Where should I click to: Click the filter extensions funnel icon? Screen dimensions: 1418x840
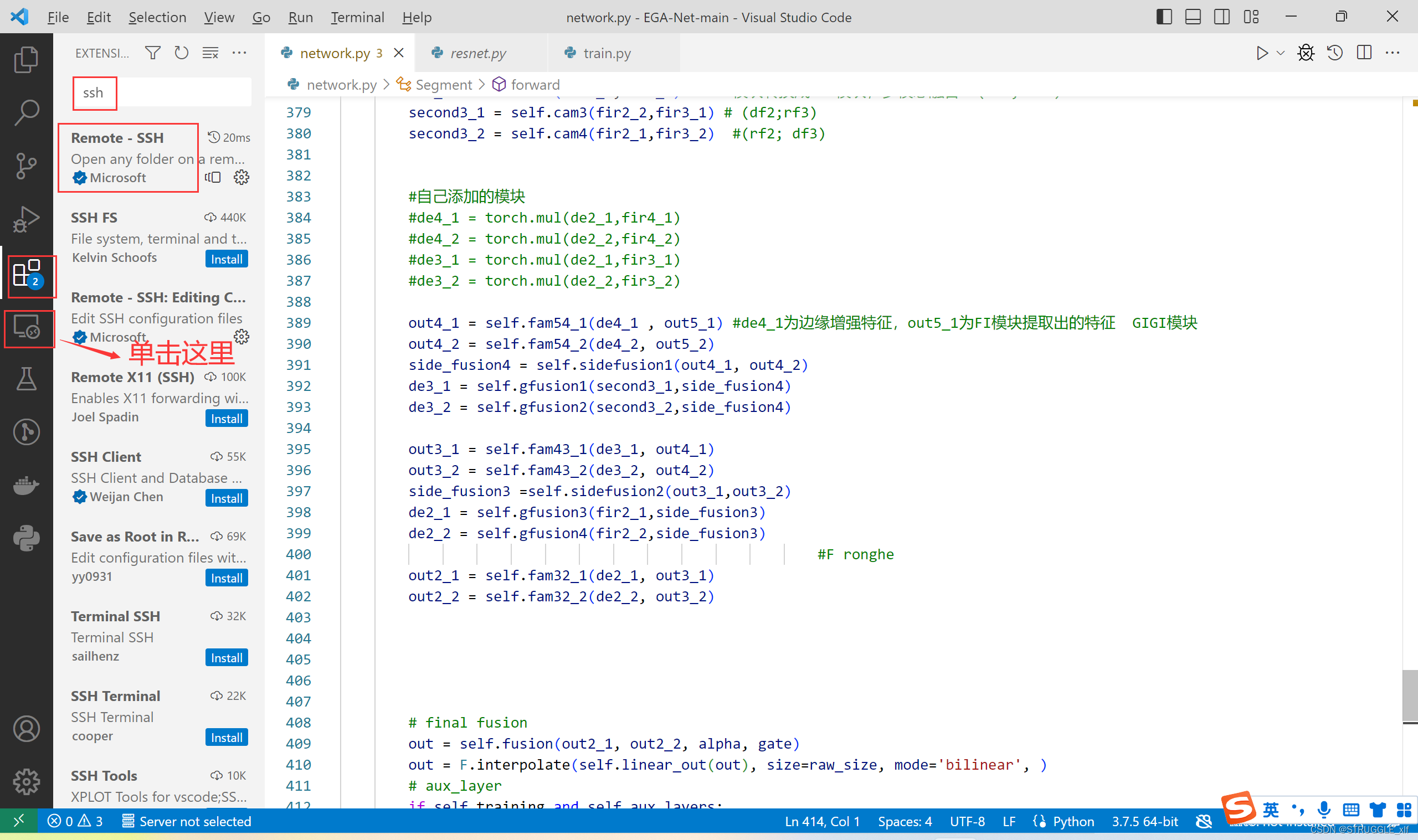coord(152,53)
